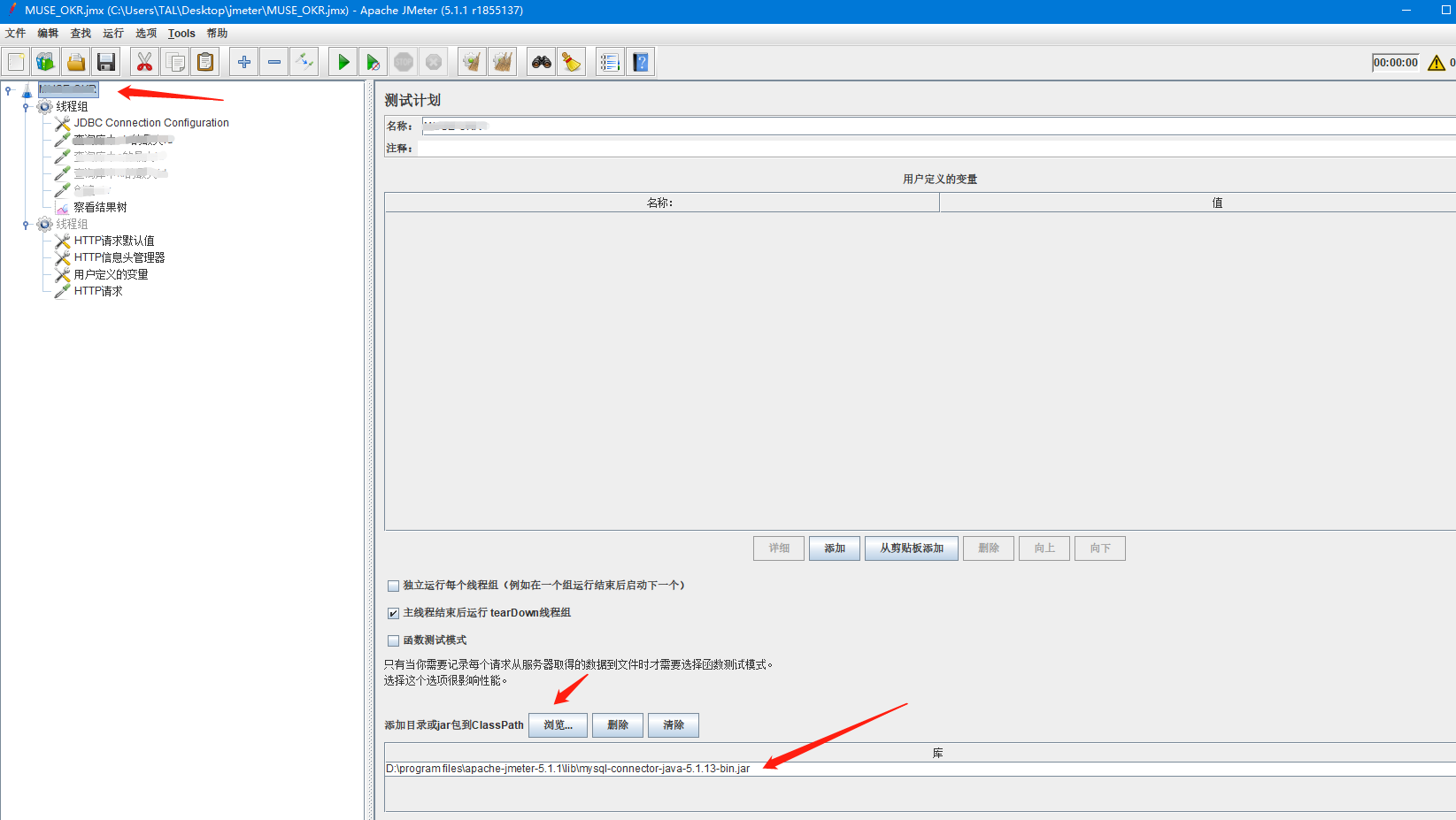Open the 运行 menu
1456x820 pixels.
pos(113,34)
